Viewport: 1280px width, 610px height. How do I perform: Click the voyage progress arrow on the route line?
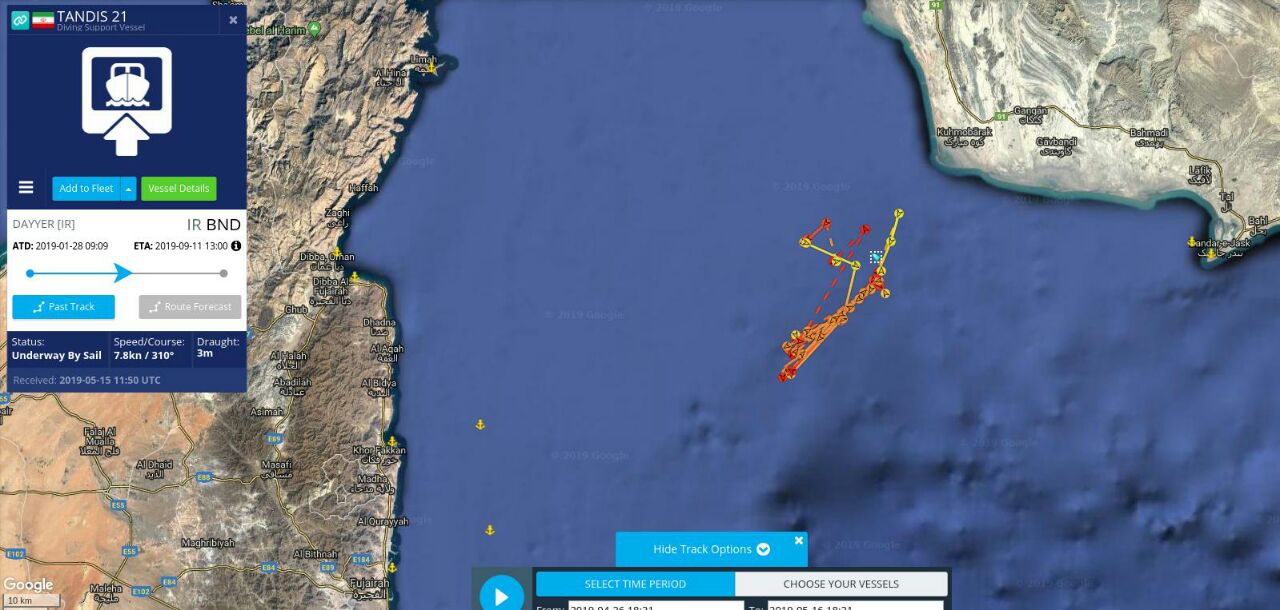123,273
